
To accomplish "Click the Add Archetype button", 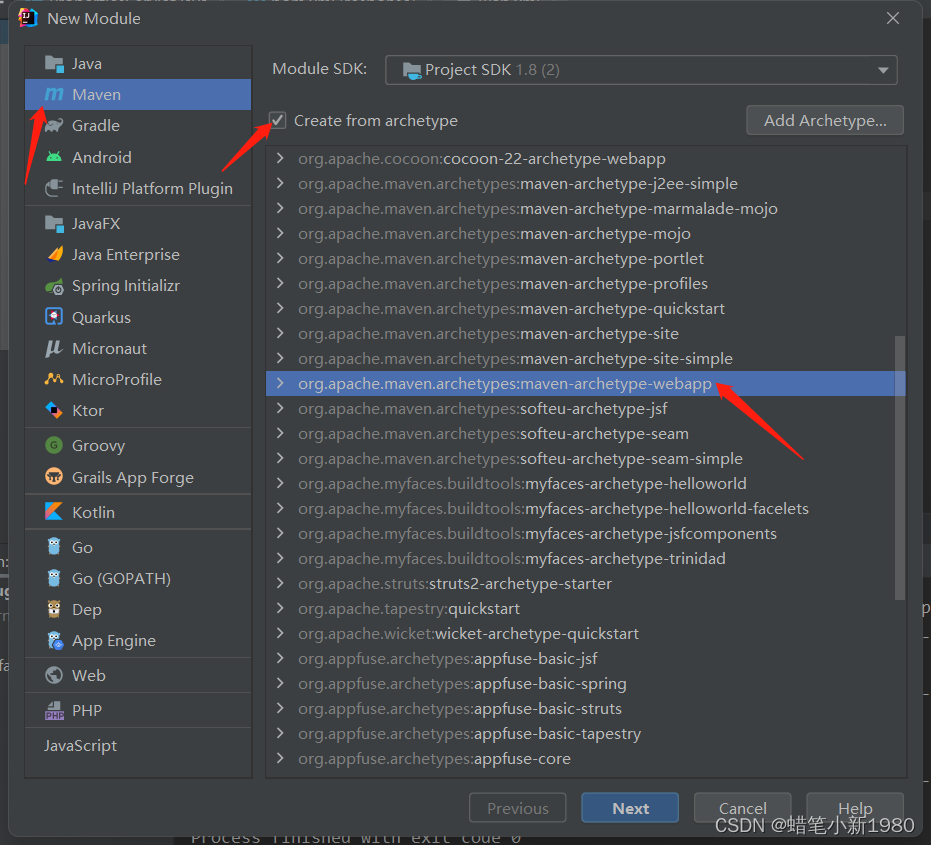I will tap(825, 121).
